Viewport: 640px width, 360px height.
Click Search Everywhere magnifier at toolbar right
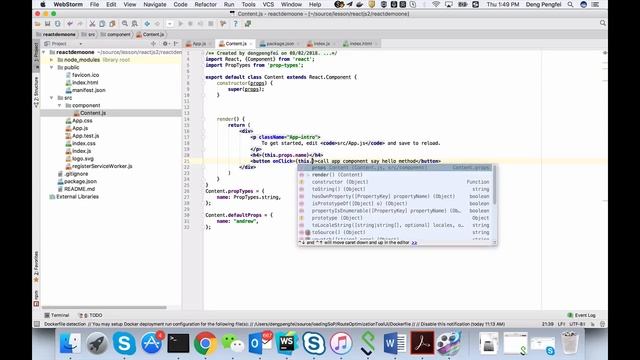(x=602, y=23)
